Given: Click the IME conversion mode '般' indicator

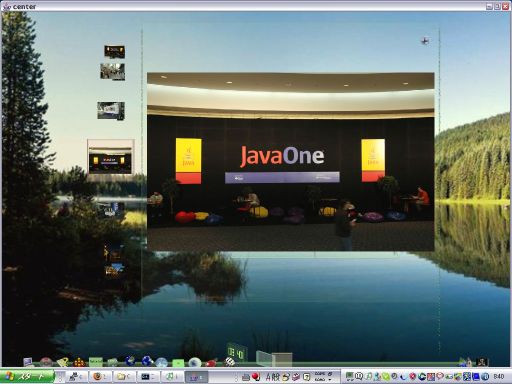Looking at the screenshot, I should [x=276, y=377].
